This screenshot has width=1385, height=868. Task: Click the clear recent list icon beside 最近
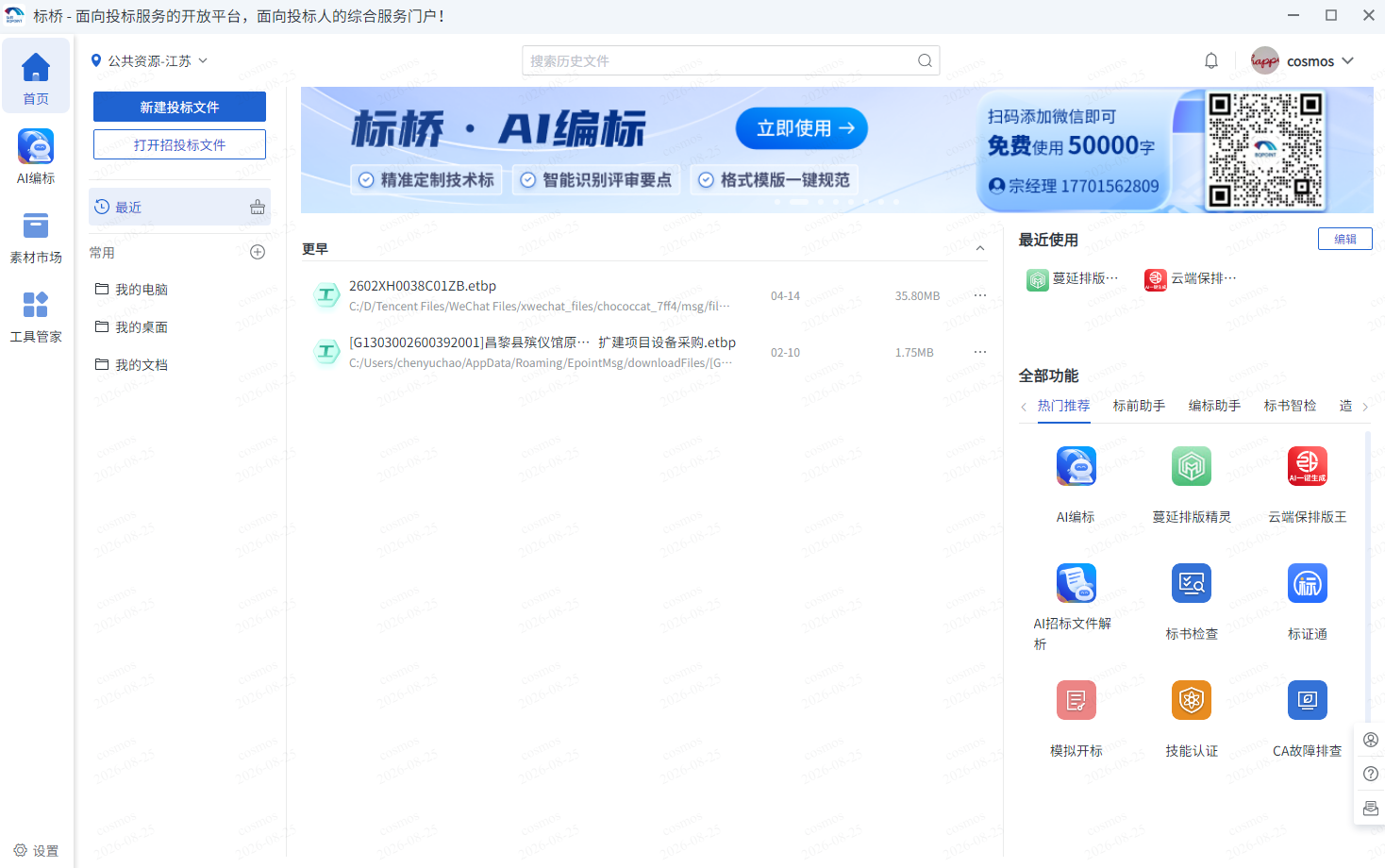click(258, 207)
